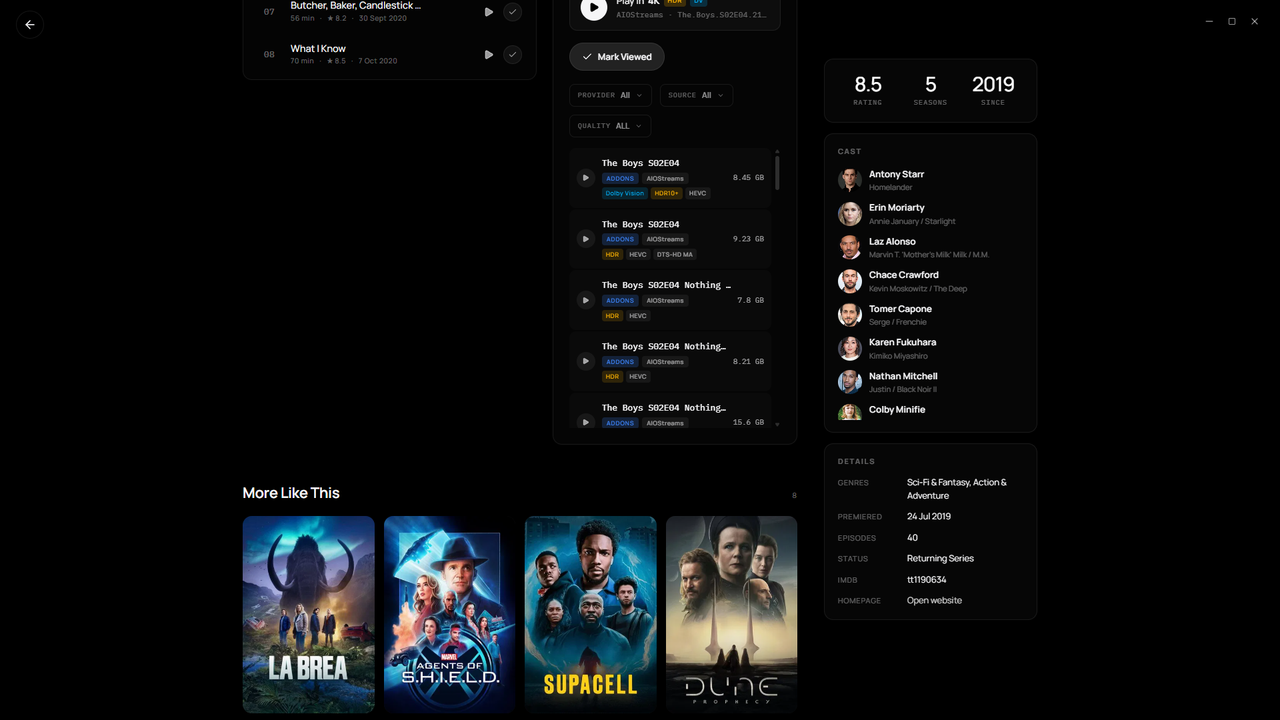Select the DTS-HD MA tag

click(x=675, y=255)
